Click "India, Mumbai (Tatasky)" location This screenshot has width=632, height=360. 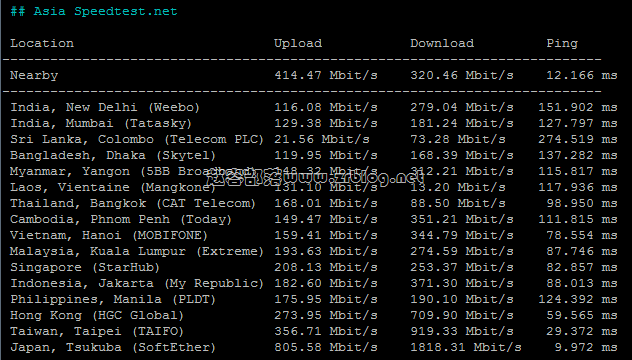(x=101, y=123)
